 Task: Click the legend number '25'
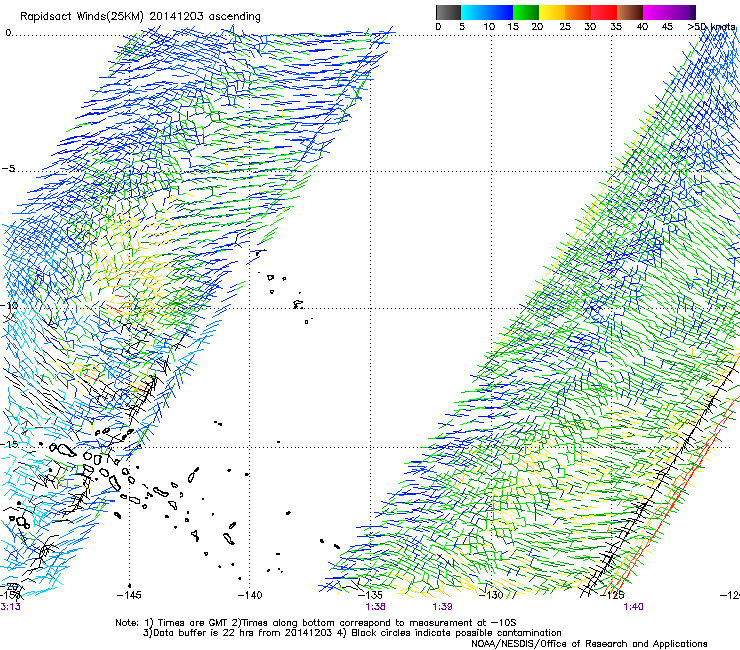[x=565, y=27]
